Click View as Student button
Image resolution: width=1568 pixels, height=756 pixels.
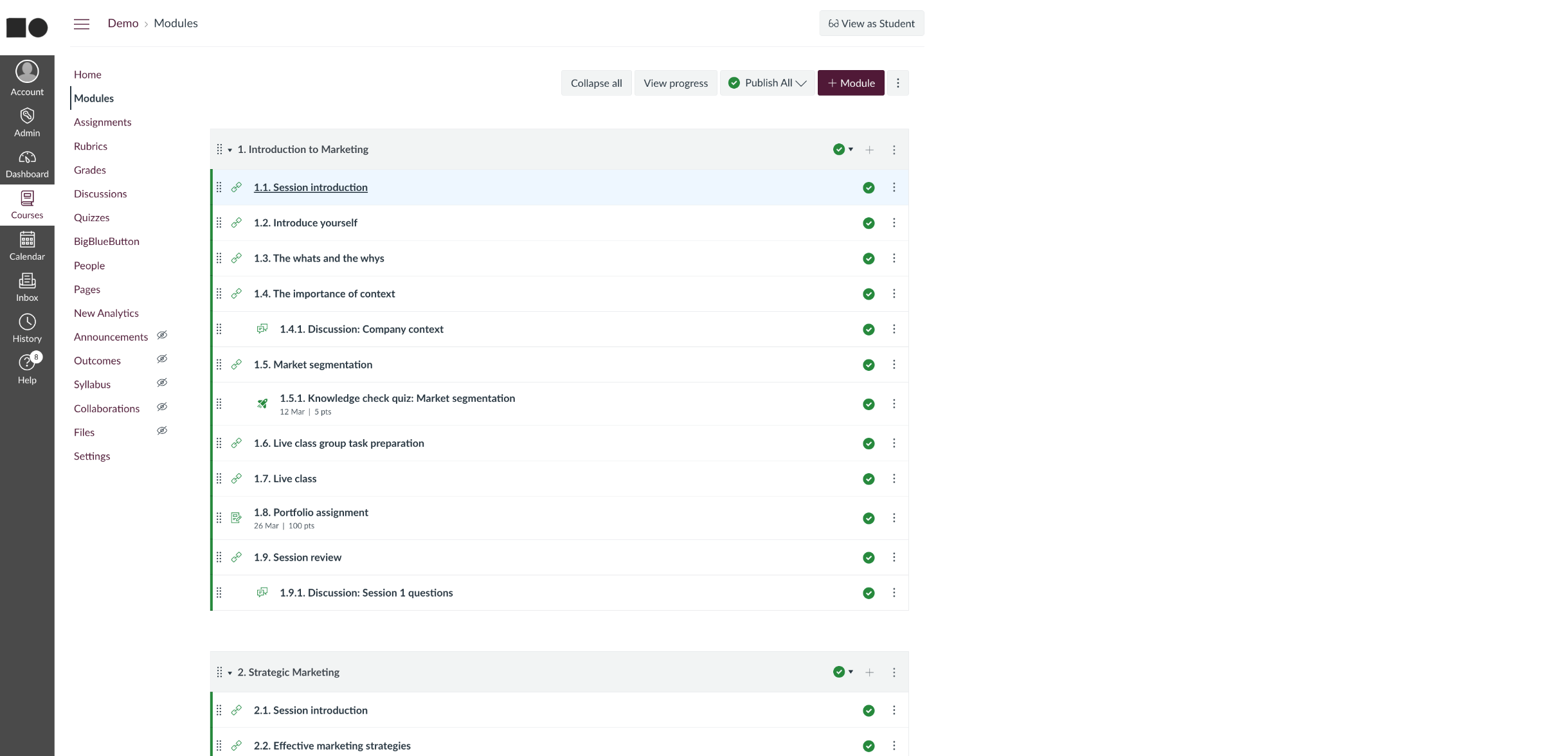[x=871, y=23]
